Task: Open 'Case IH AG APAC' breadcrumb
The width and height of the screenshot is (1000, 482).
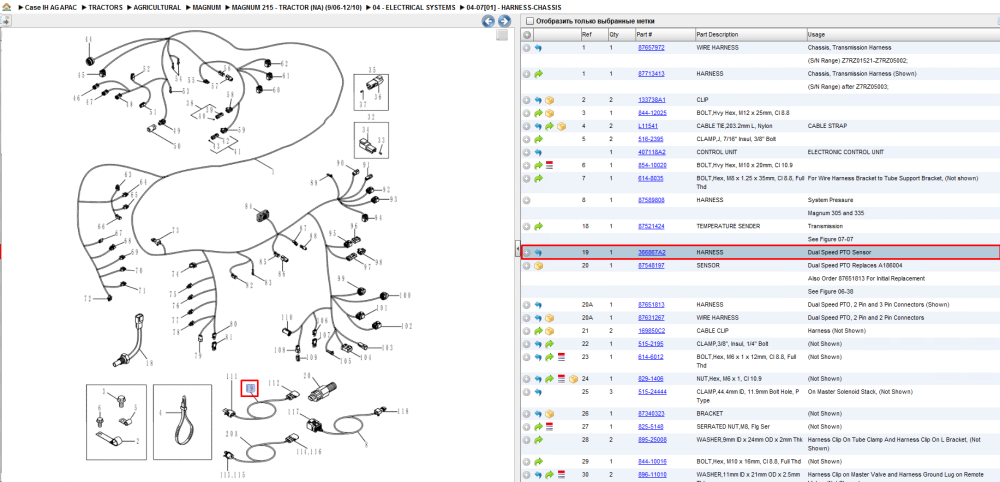Action: pyautogui.click(x=50, y=7)
